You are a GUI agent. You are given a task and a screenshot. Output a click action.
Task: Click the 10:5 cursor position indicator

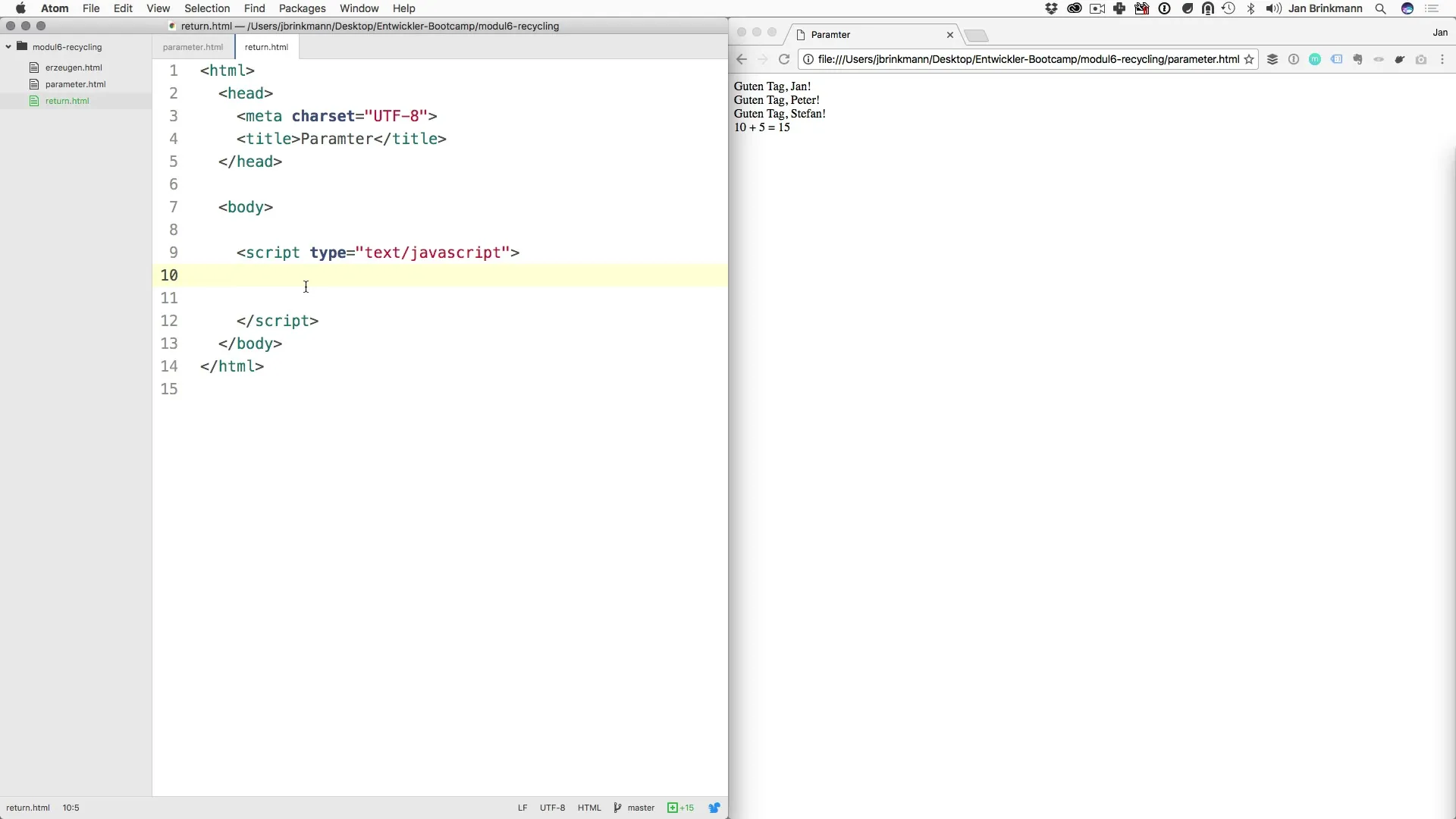[71, 808]
